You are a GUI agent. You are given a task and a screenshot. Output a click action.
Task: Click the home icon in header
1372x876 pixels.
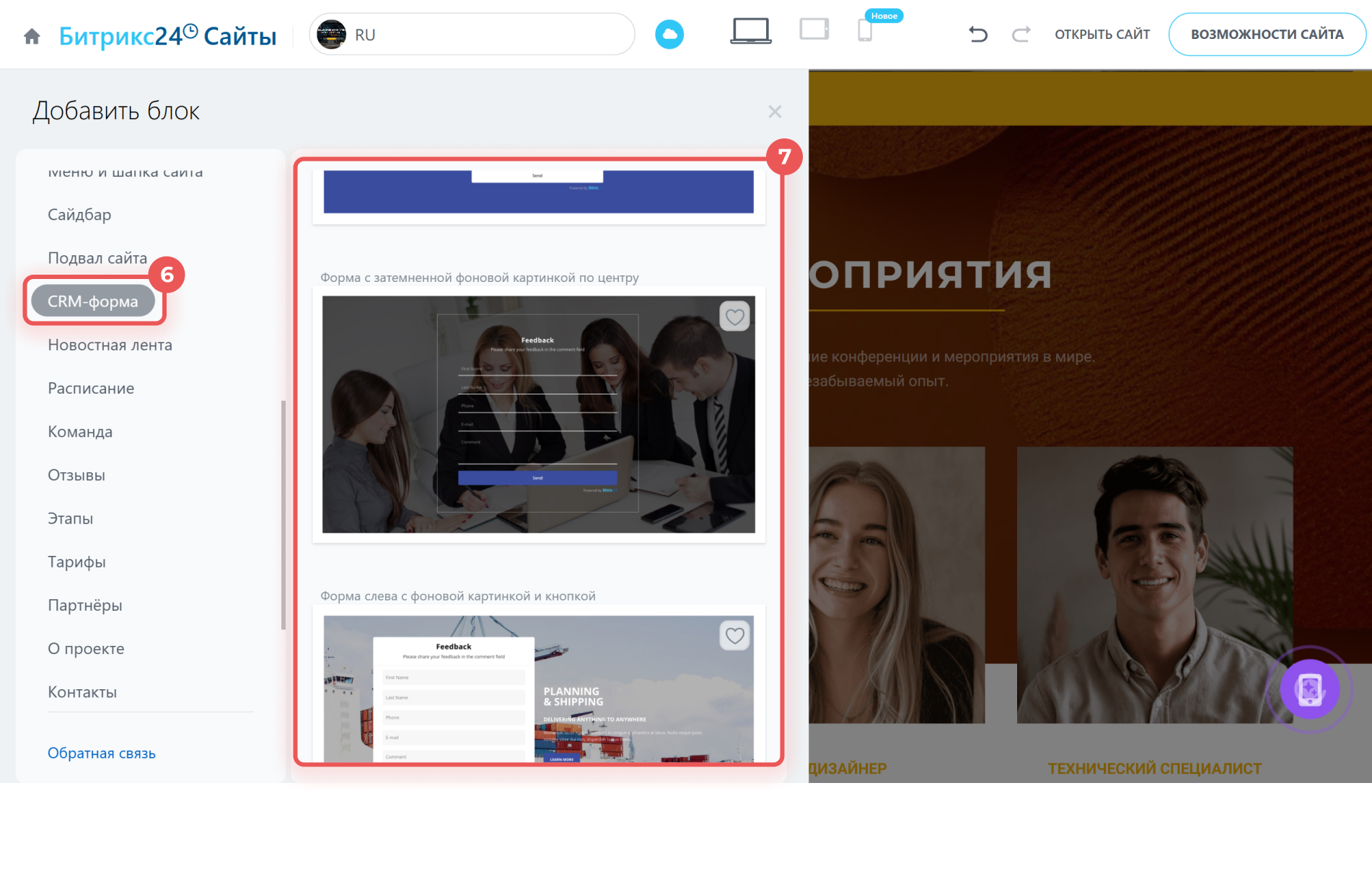pyautogui.click(x=32, y=35)
